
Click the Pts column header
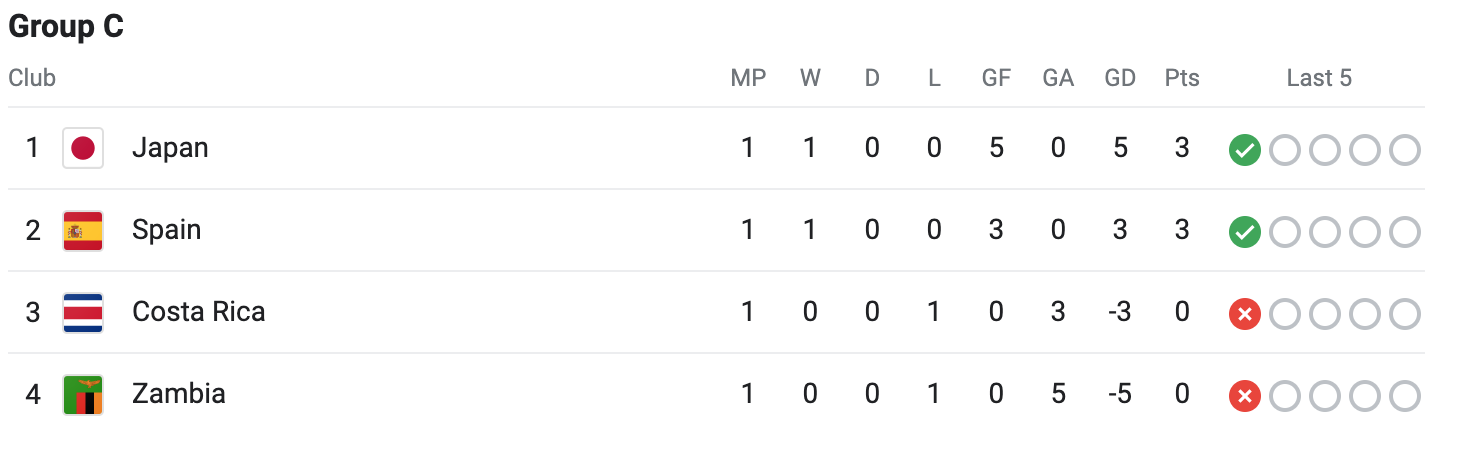pos(1181,78)
